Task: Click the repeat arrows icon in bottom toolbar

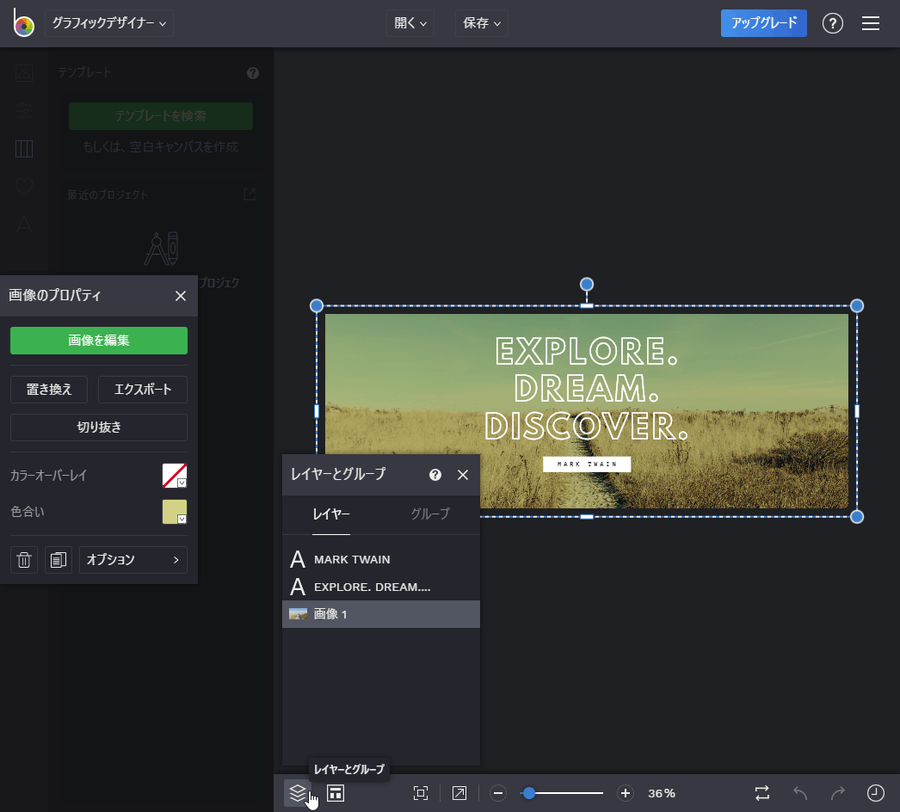Action: pyautogui.click(x=762, y=793)
